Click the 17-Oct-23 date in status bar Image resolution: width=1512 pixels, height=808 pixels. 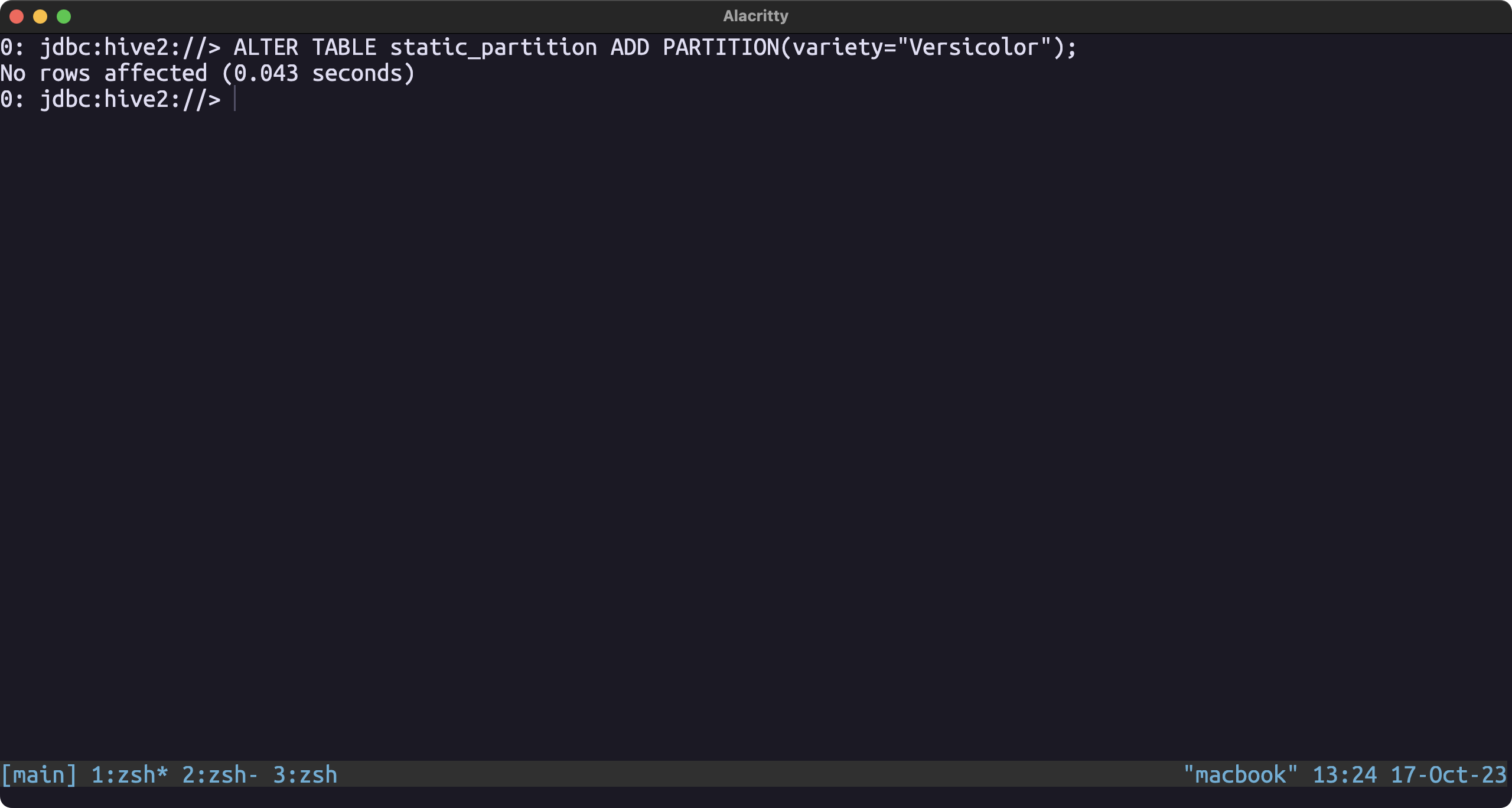coord(1449,774)
